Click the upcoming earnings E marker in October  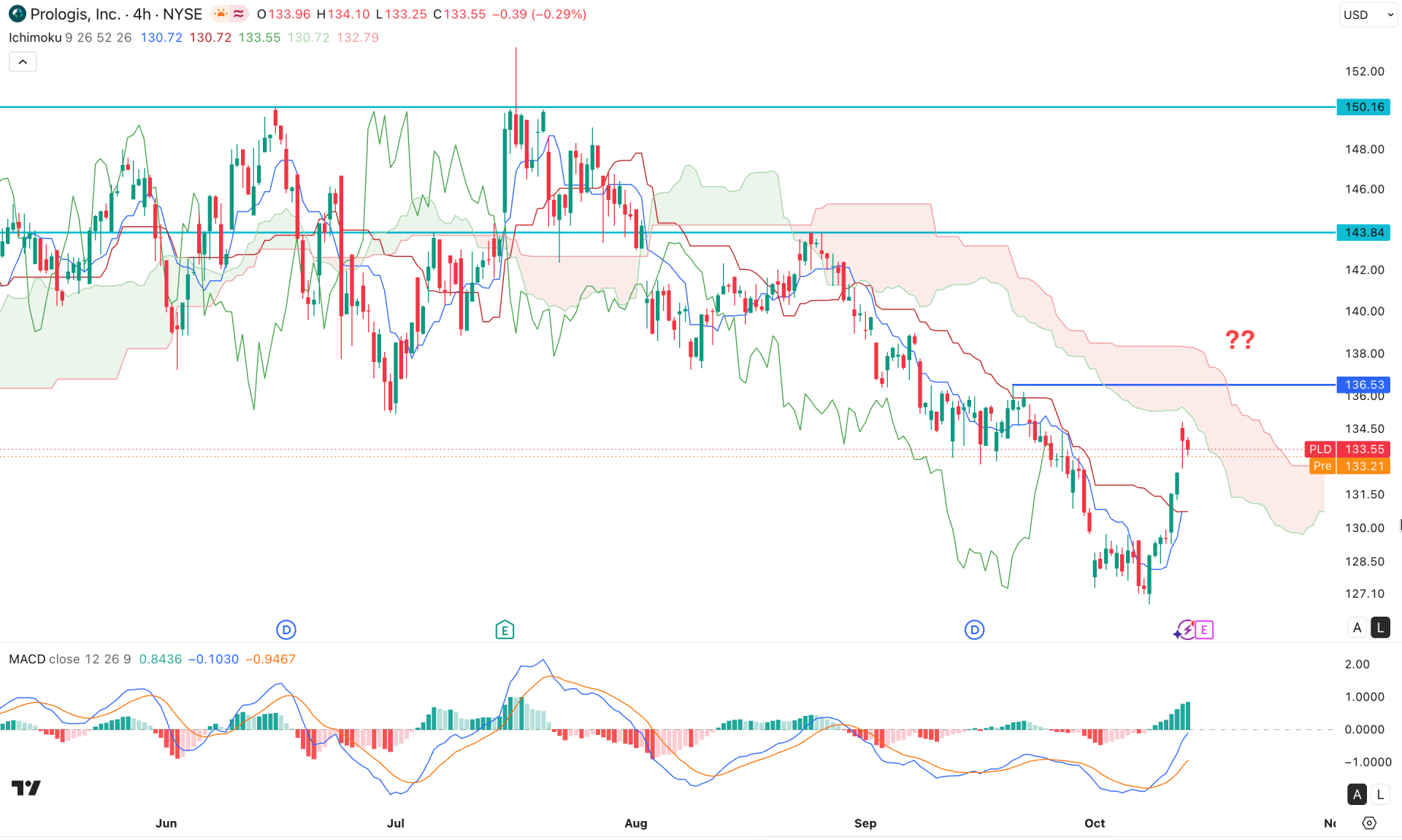pyautogui.click(x=1204, y=629)
